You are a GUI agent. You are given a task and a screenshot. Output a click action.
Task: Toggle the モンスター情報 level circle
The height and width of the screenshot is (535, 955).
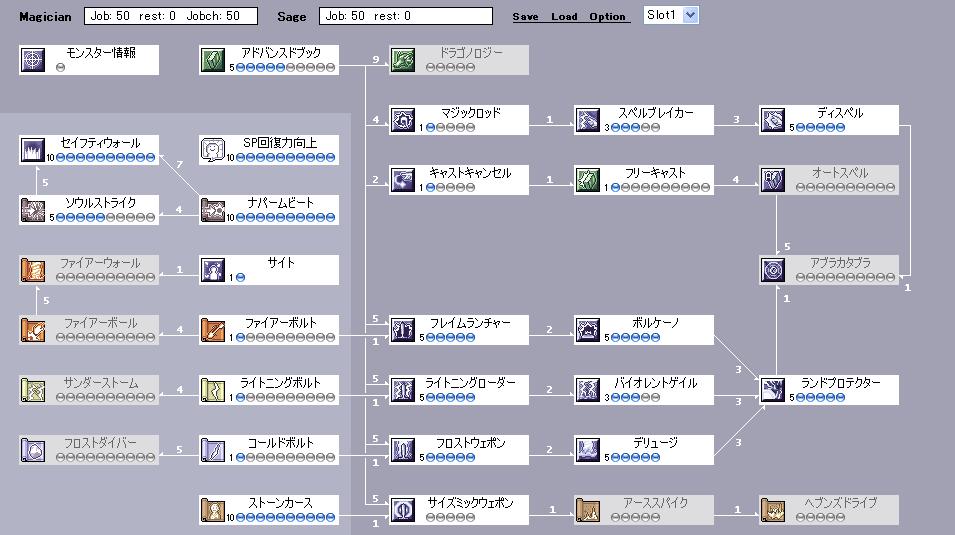pos(60,68)
